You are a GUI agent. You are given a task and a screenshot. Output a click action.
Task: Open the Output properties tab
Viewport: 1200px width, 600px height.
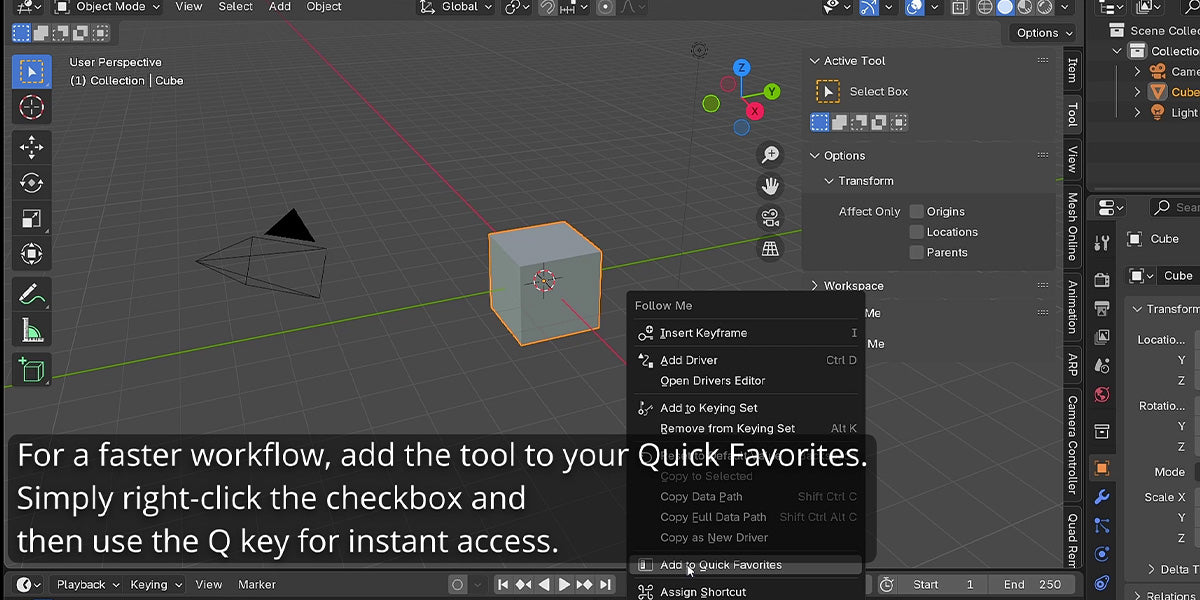[x=1102, y=308]
